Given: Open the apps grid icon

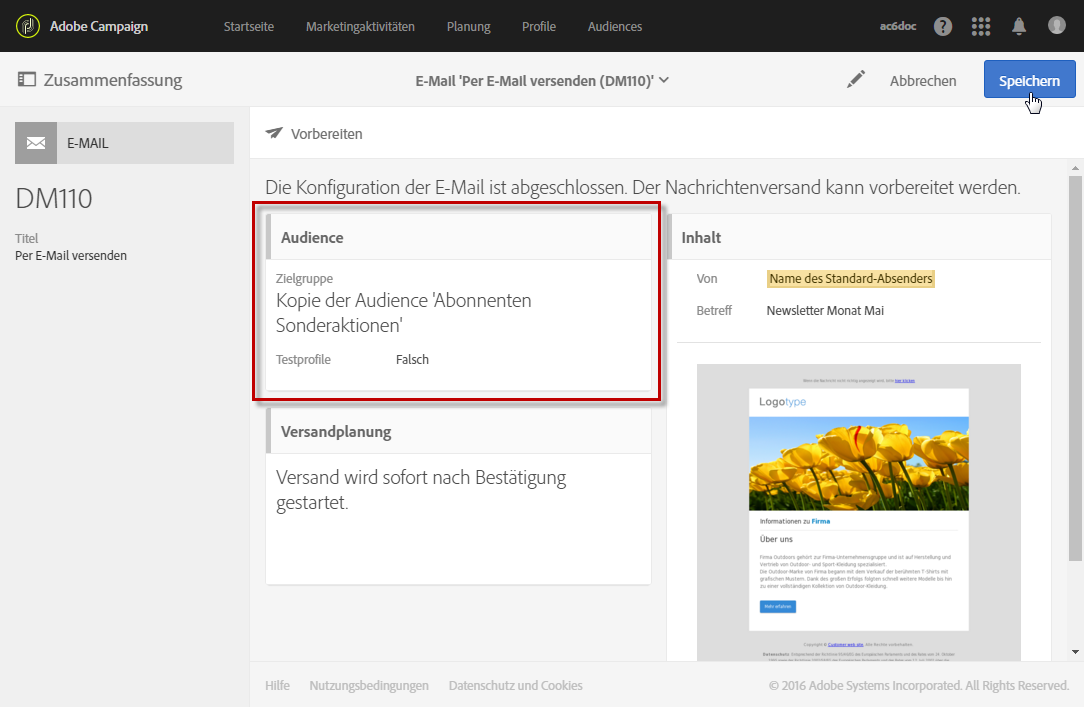Looking at the screenshot, I should click(980, 26).
